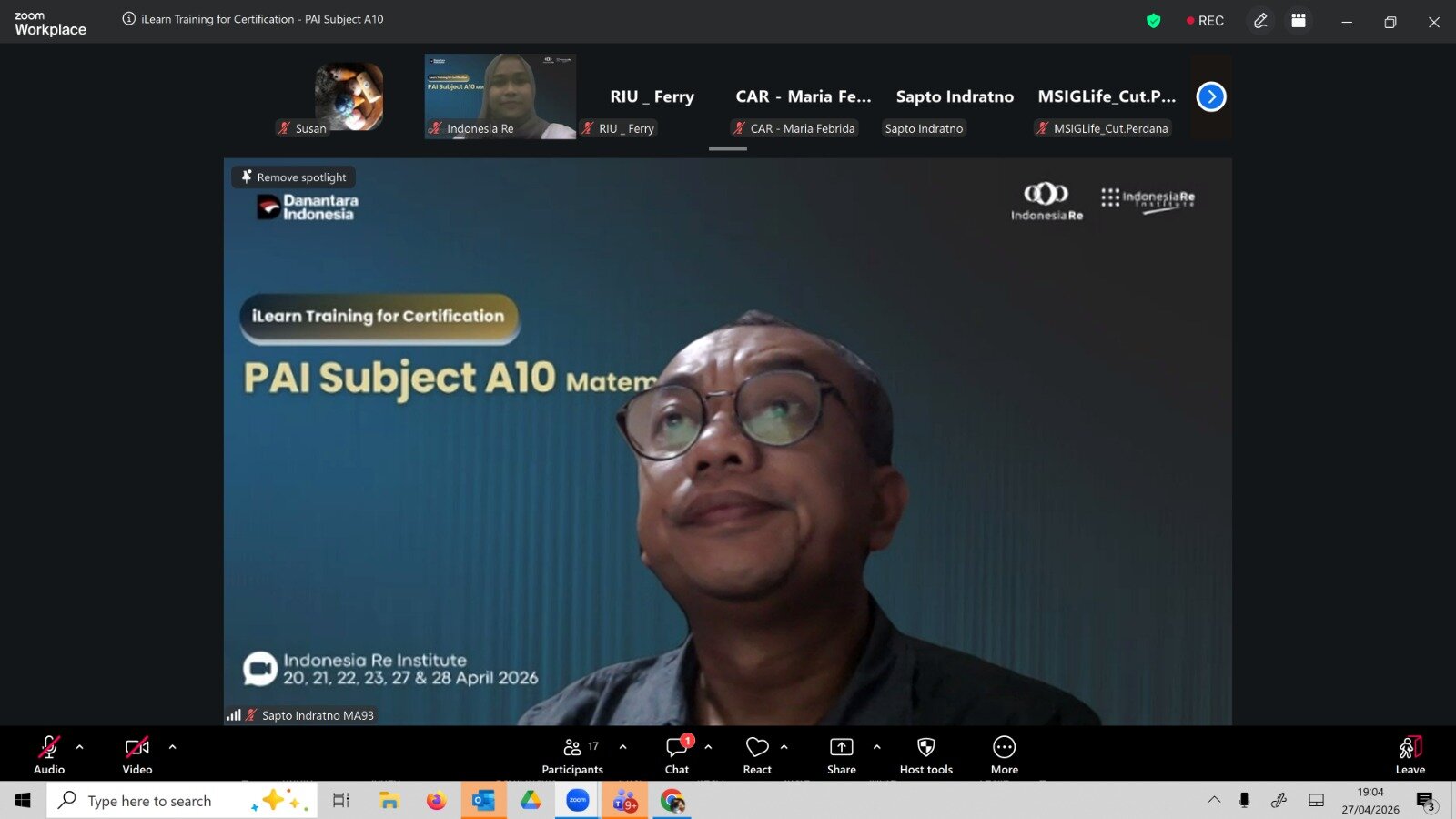Viewport: 1456px width, 819px height.
Task: Show hidden system tray icons
Action: (x=1214, y=801)
